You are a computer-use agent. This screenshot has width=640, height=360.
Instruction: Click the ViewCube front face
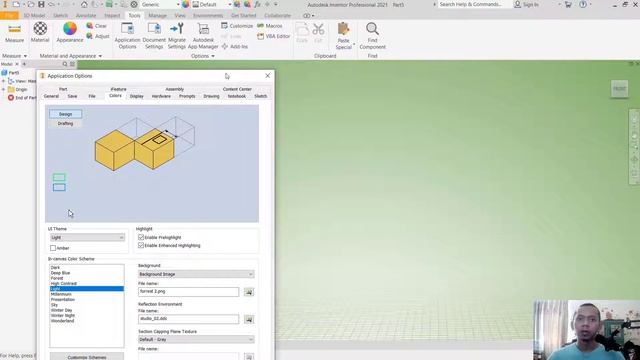point(619,89)
